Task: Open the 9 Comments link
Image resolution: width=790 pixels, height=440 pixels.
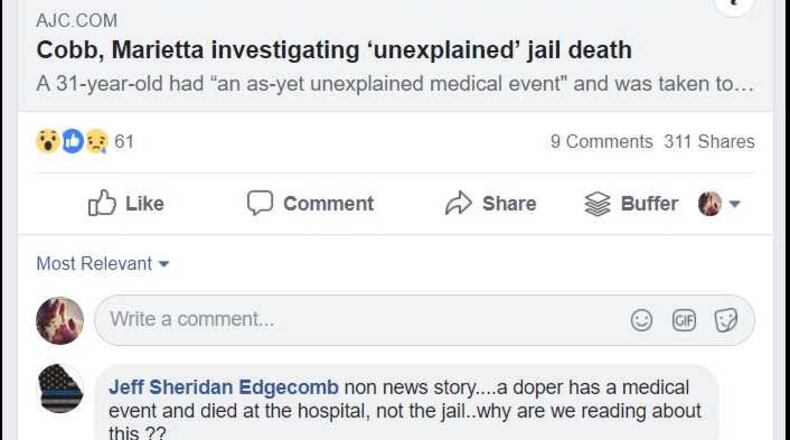Action: (x=601, y=142)
